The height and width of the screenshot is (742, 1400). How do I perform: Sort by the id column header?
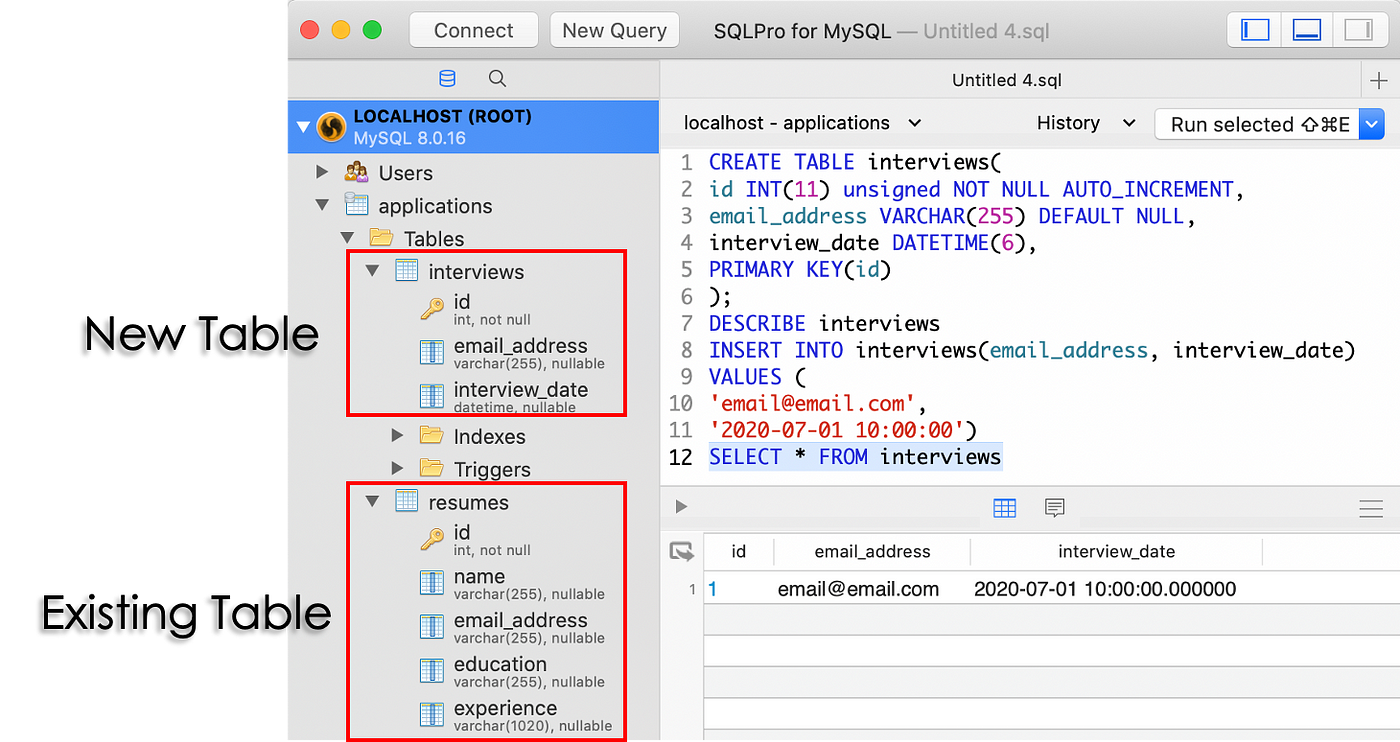[739, 551]
